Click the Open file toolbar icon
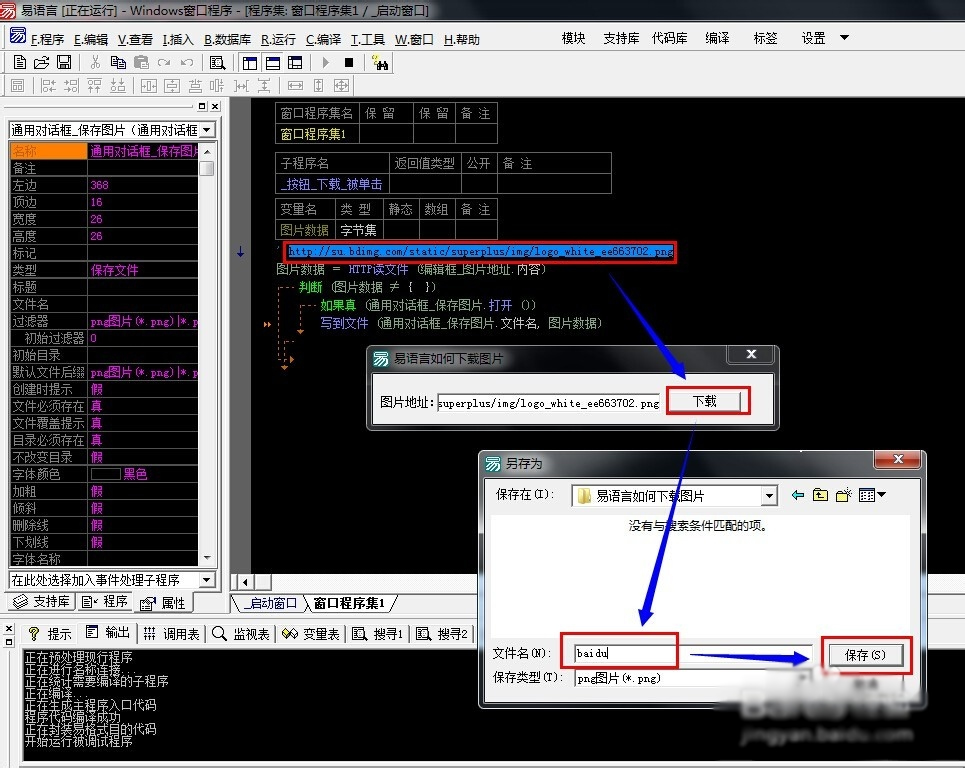965x768 pixels. coord(42,63)
